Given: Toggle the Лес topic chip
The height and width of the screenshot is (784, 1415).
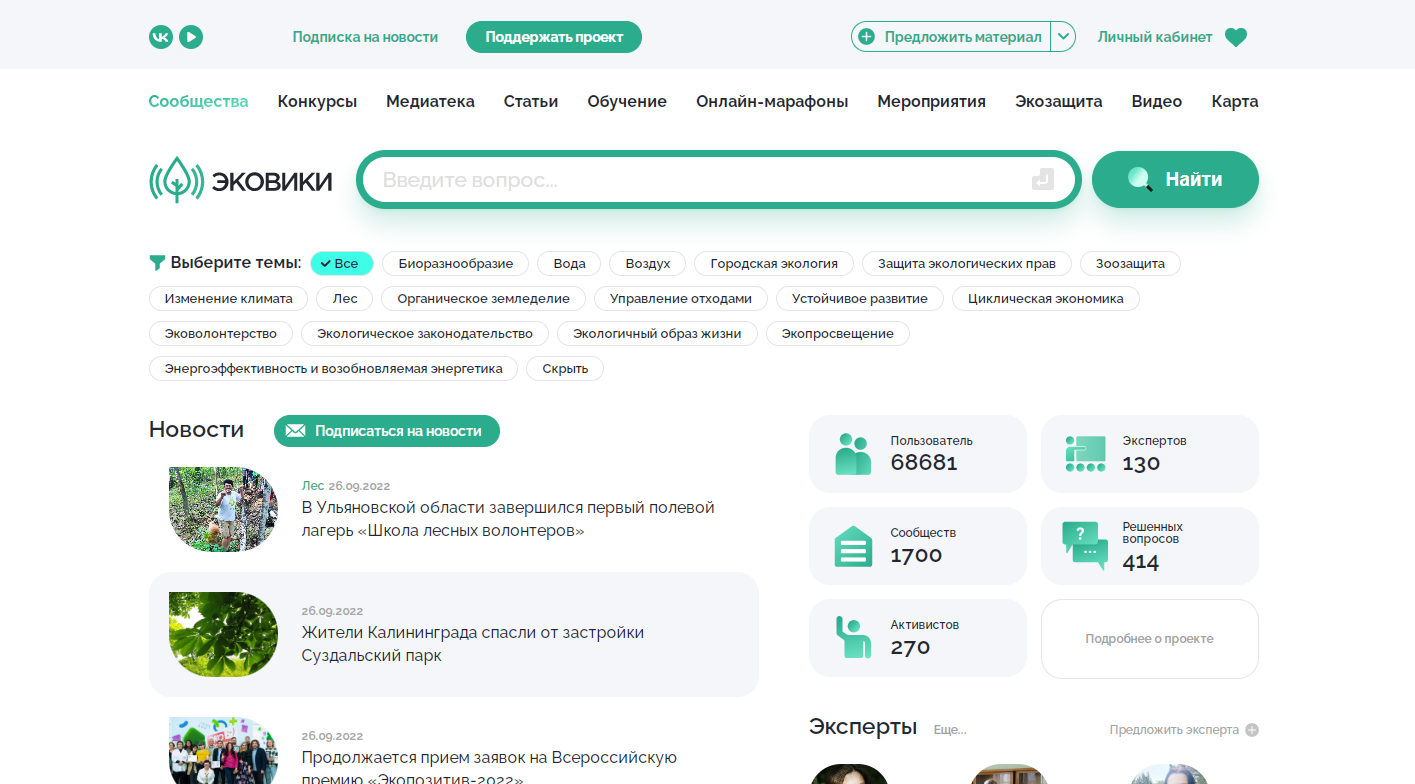Looking at the screenshot, I should click(345, 298).
